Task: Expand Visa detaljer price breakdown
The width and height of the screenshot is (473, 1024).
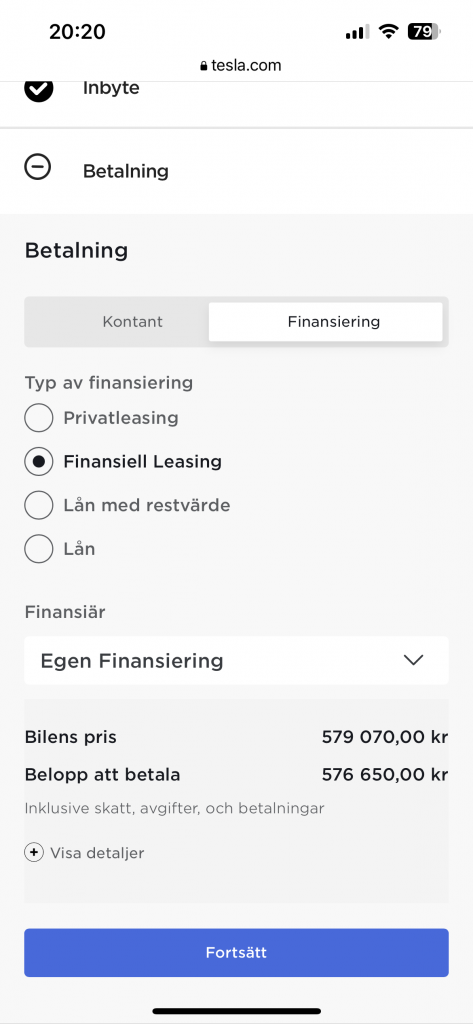Action: (97, 853)
